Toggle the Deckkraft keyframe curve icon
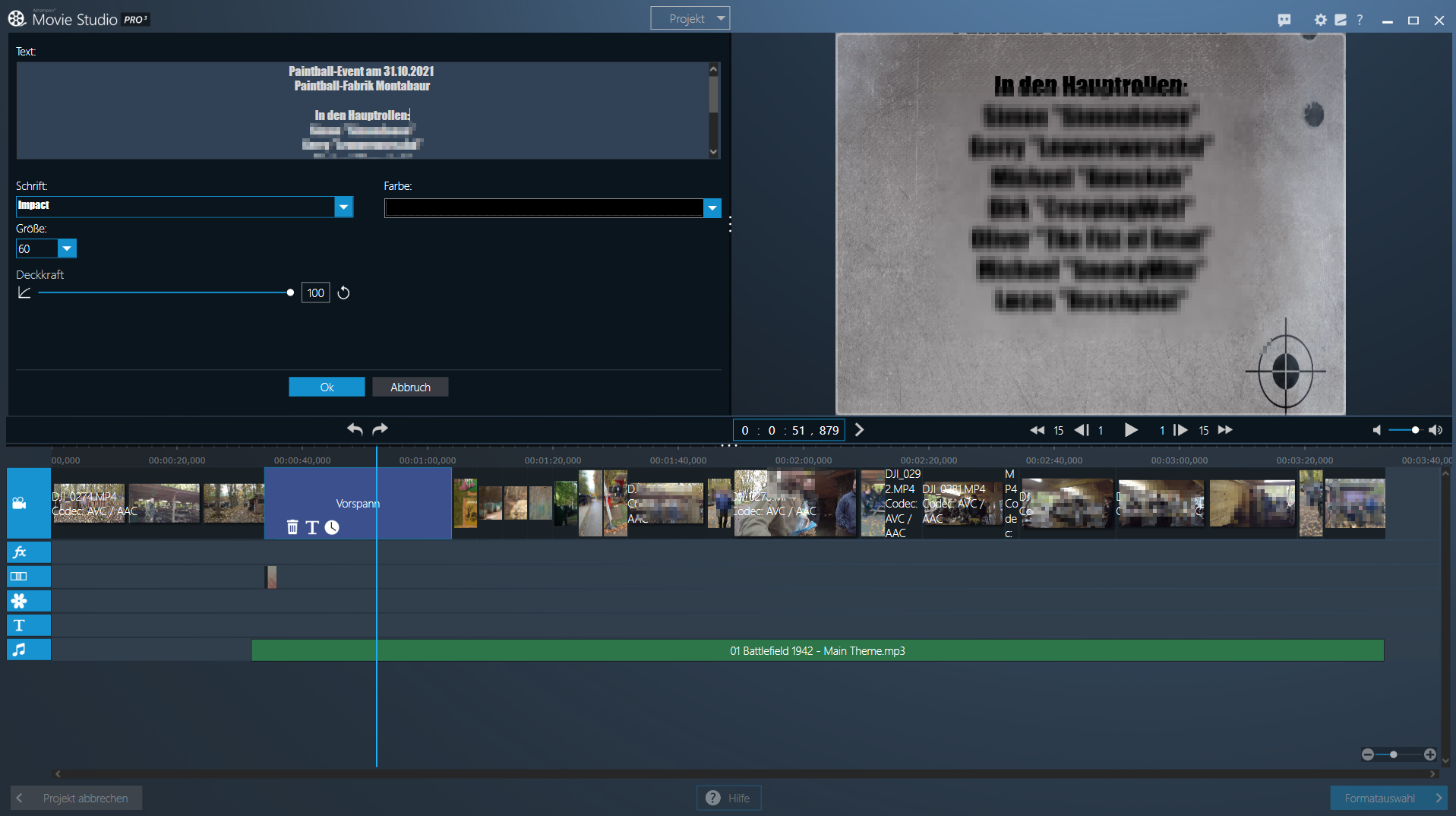Screen dimensions: 1456x816 point(24,293)
